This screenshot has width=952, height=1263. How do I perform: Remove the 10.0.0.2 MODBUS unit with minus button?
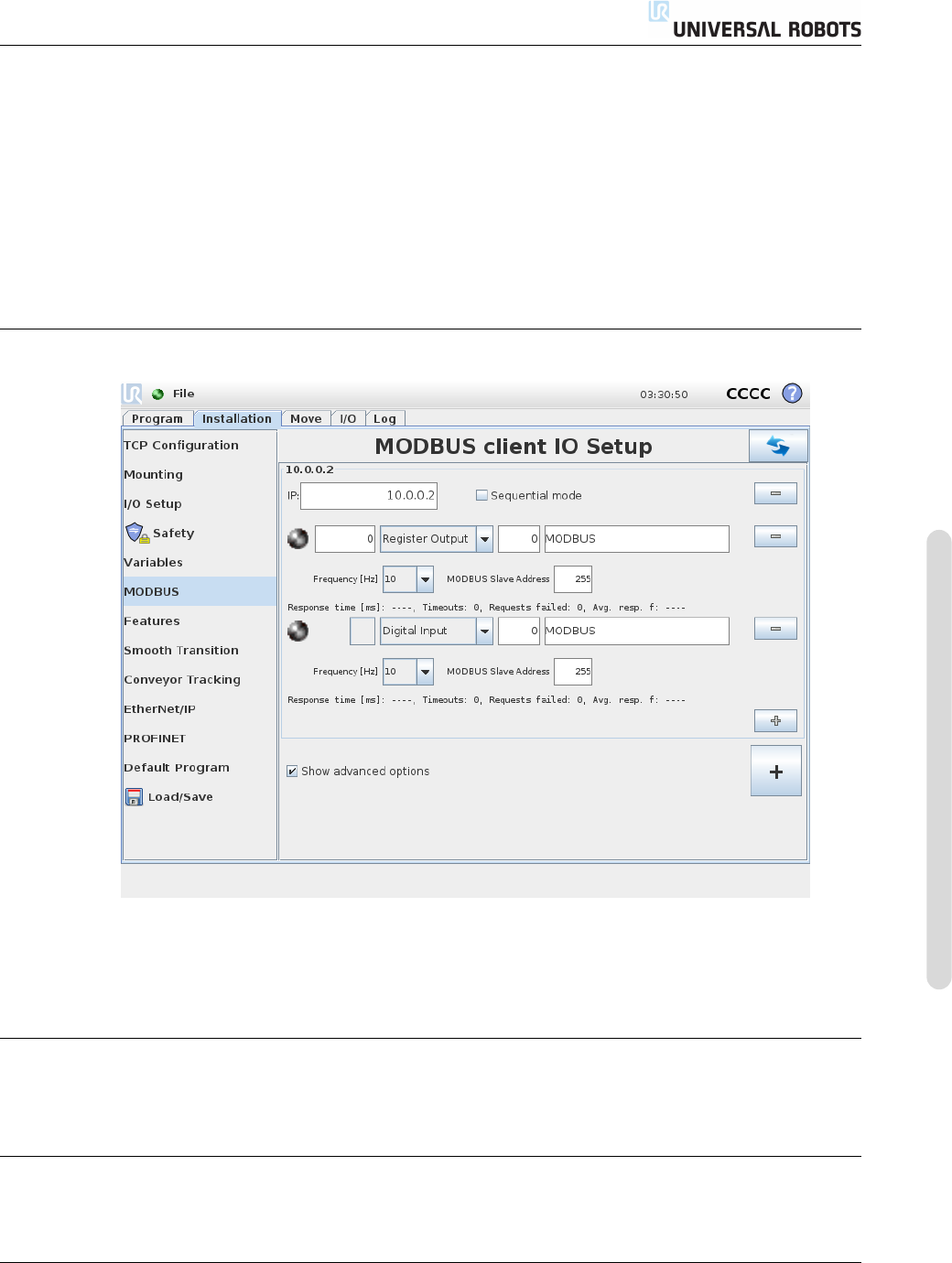tap(775, 494)
